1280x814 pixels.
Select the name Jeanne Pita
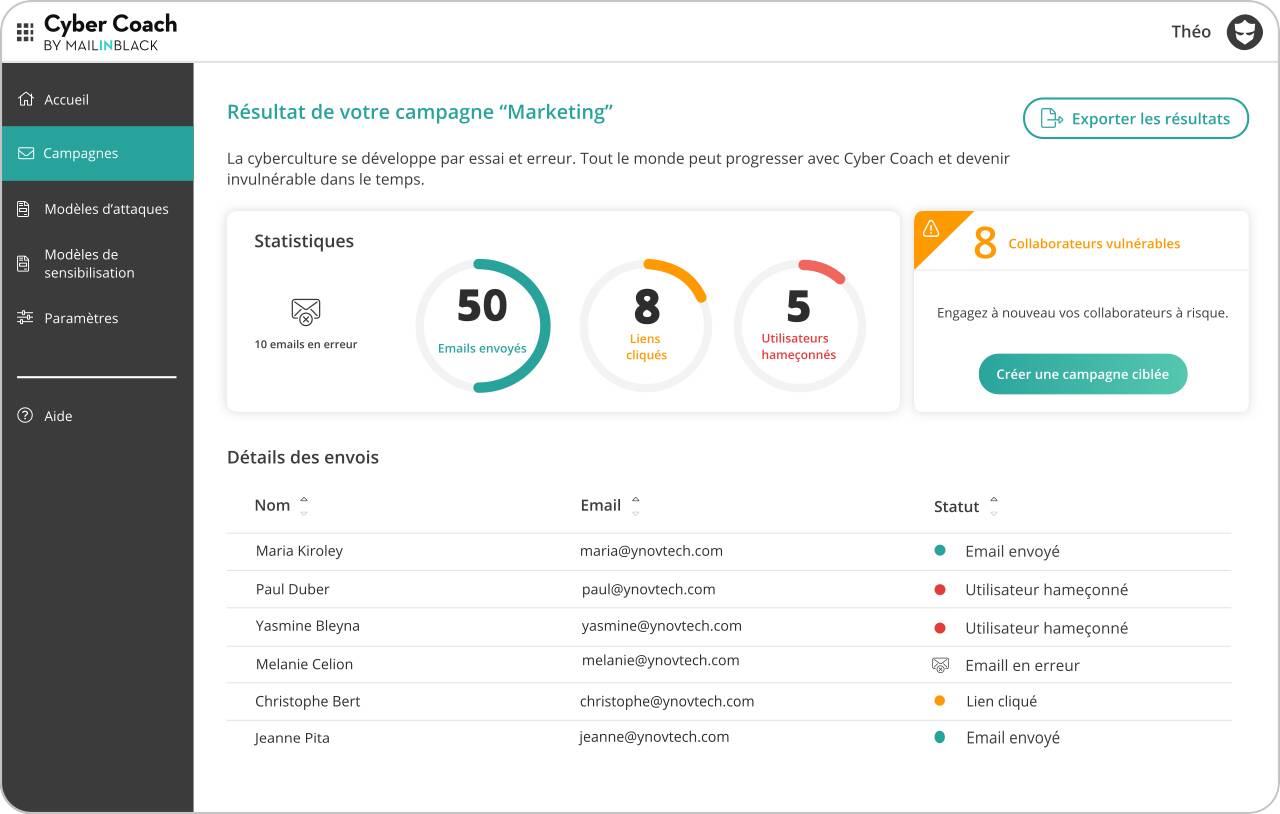[x=292, y=738]
